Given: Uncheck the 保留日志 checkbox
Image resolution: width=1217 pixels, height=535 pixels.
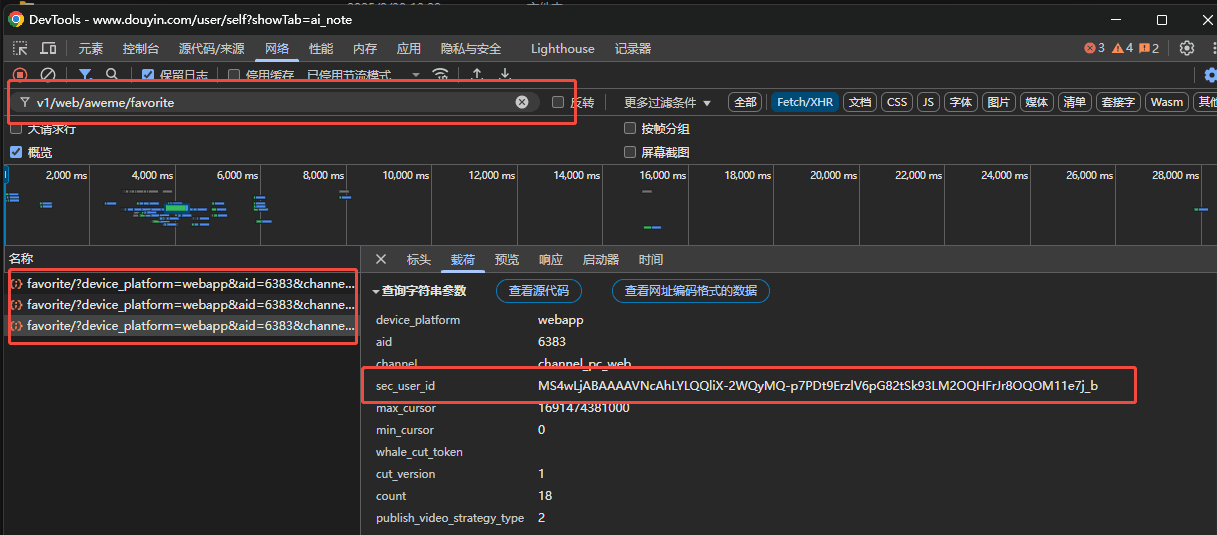Looking at the screenshot, I should pos(148,75).
